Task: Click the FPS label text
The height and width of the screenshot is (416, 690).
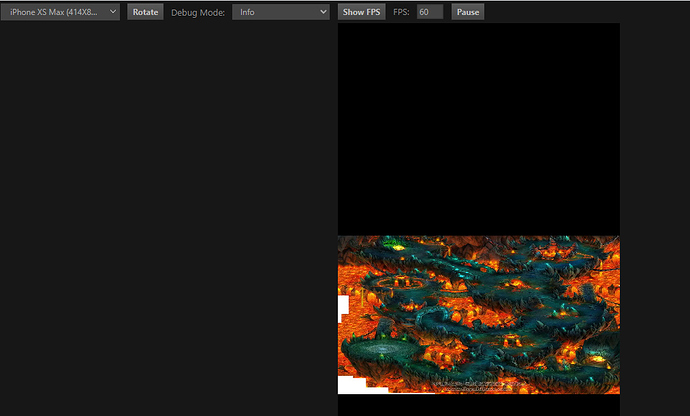Action: [401, 12]
